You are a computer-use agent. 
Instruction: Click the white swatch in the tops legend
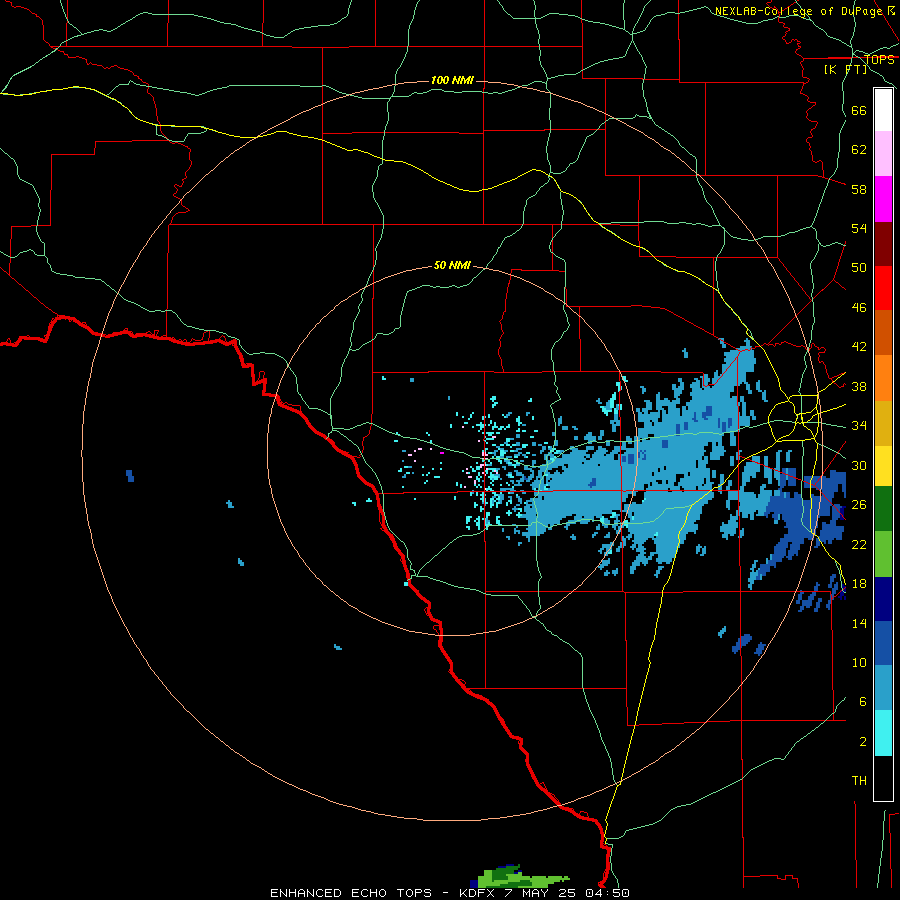click(883, 110)
